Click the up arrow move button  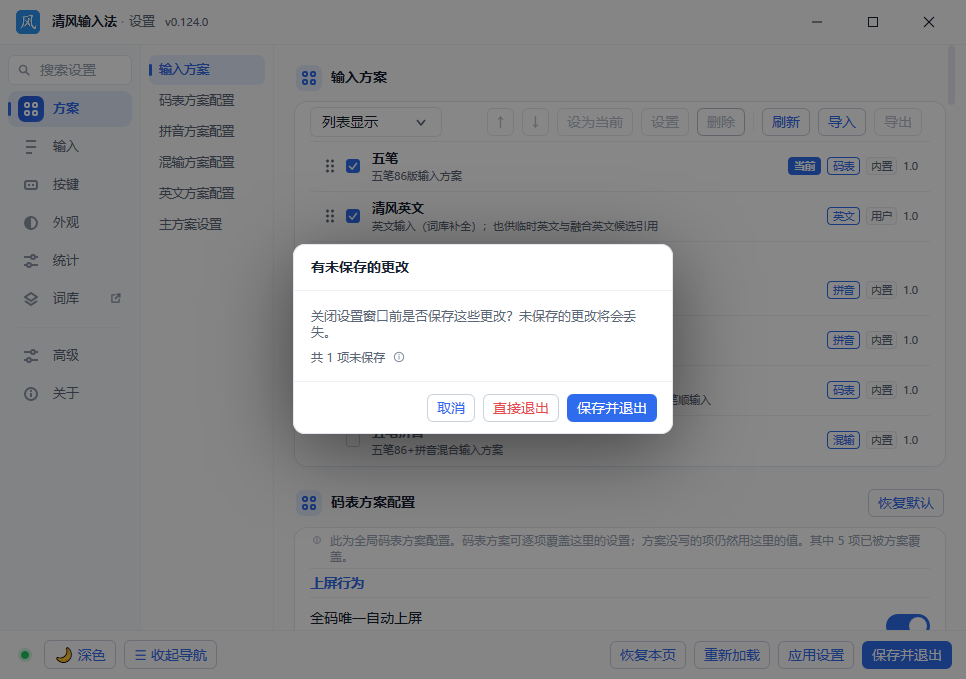[x=500, y=122]
